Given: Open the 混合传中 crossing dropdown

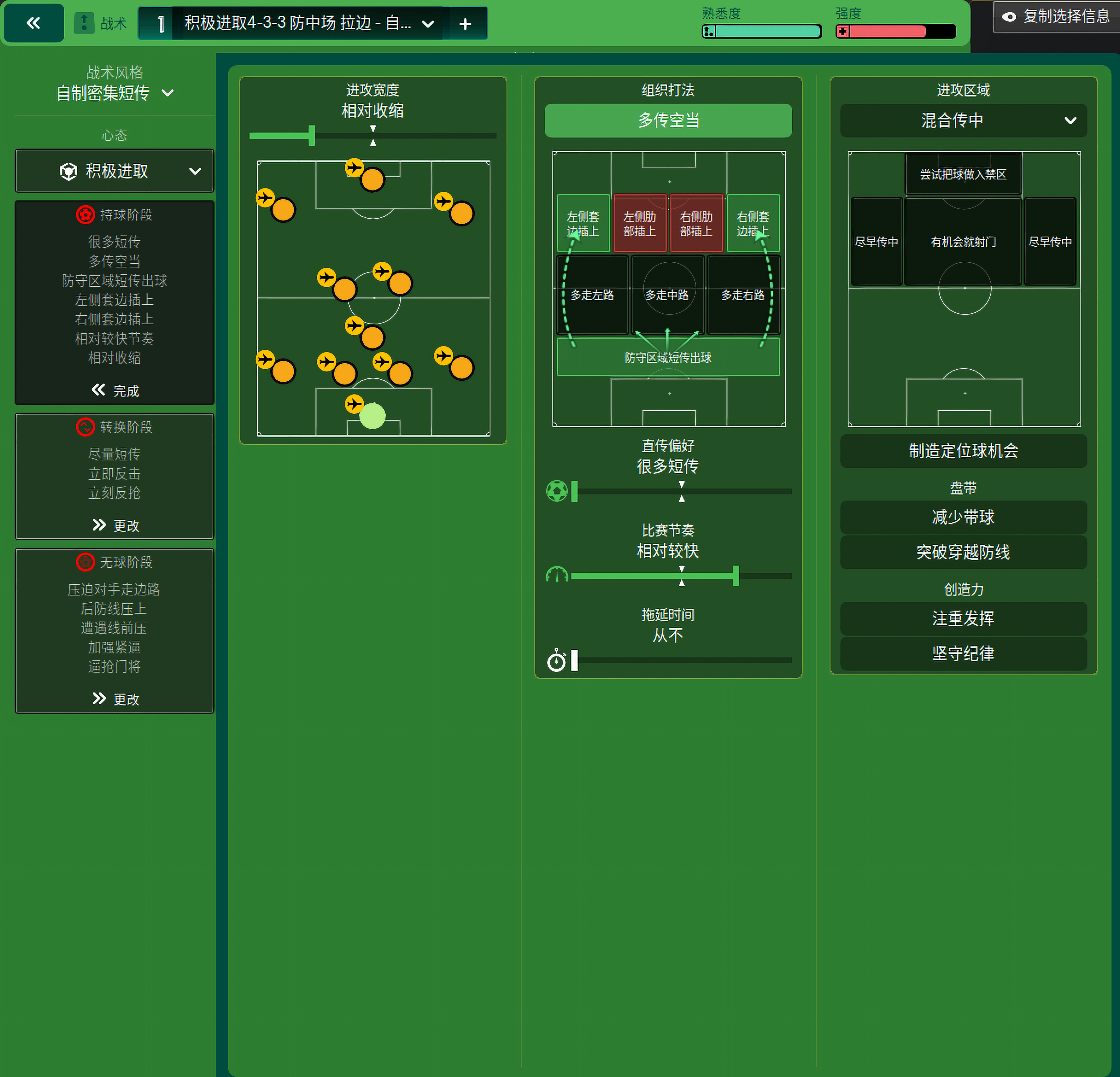Looking at the screenshot, I should [963, 121].
